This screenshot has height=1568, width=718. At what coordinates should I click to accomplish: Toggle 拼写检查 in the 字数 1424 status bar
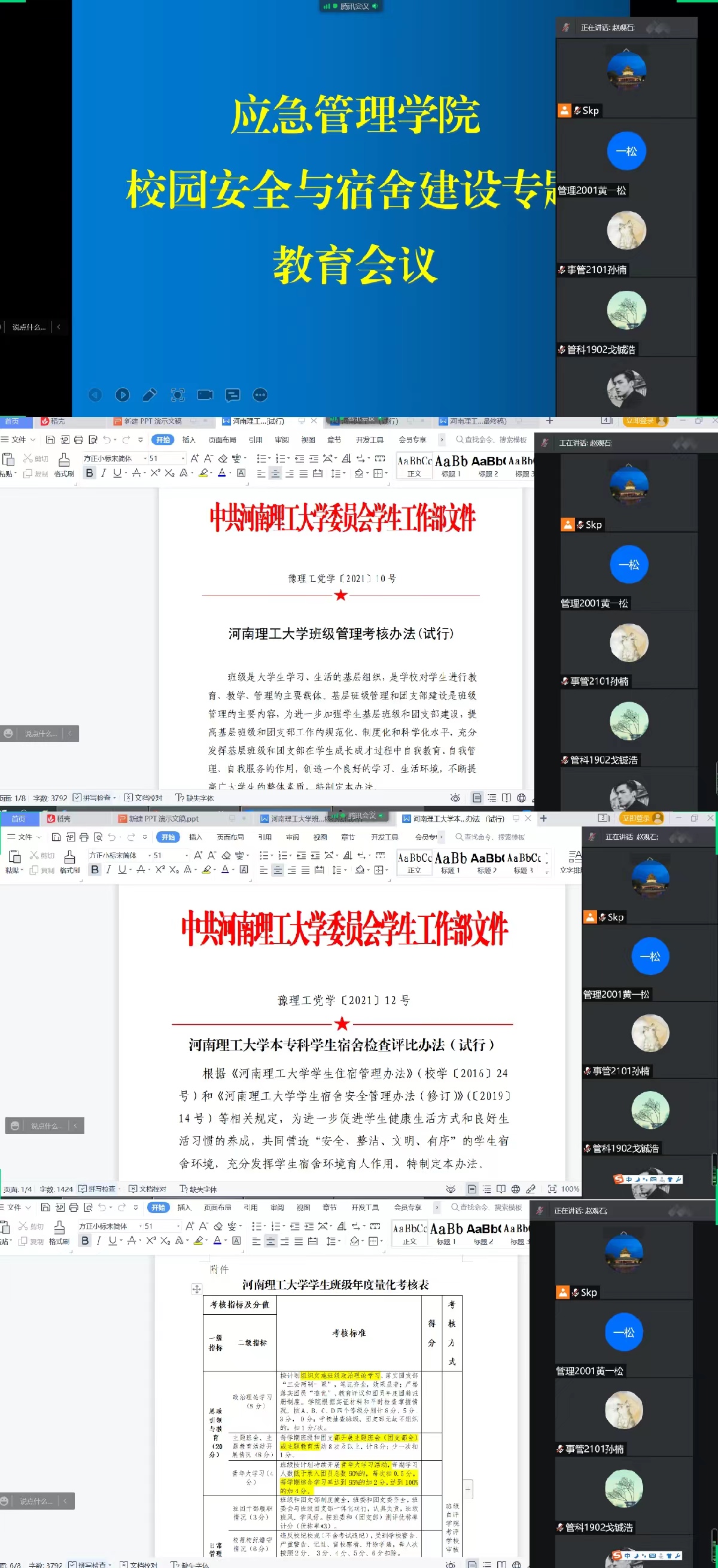click(x=97, y=1189)
